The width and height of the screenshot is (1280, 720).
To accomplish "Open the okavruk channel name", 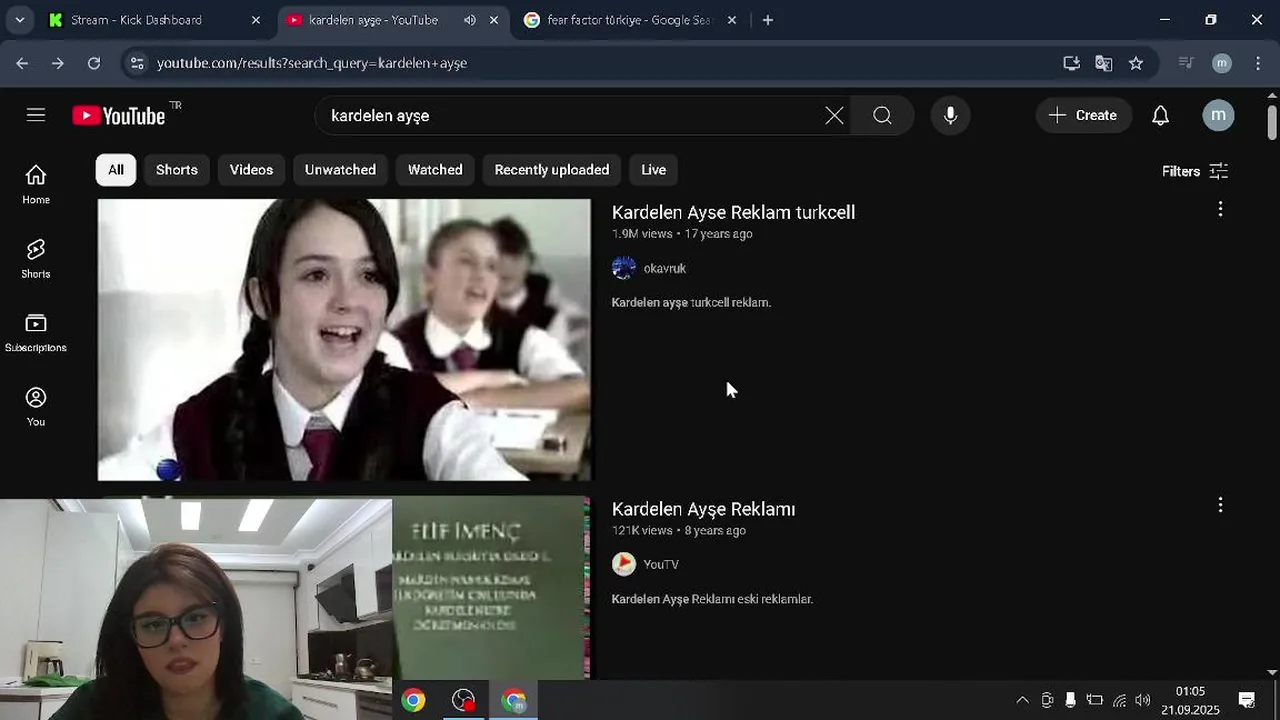I will [x=665, y=268].
